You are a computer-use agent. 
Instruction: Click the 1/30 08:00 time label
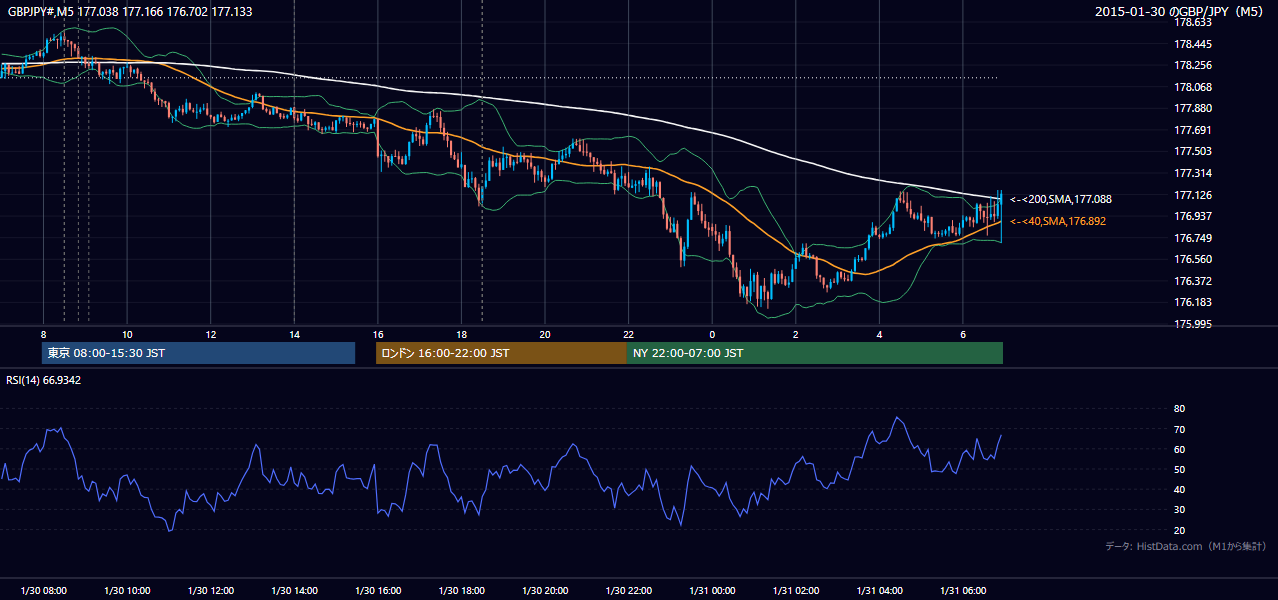pos(43,590)
